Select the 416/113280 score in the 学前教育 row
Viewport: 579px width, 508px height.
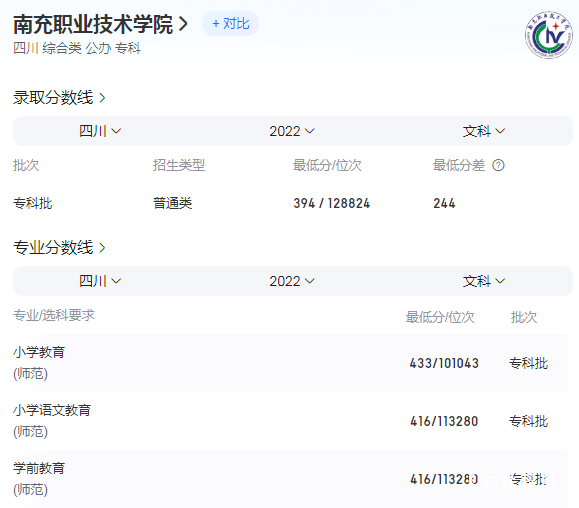[444, 479]
